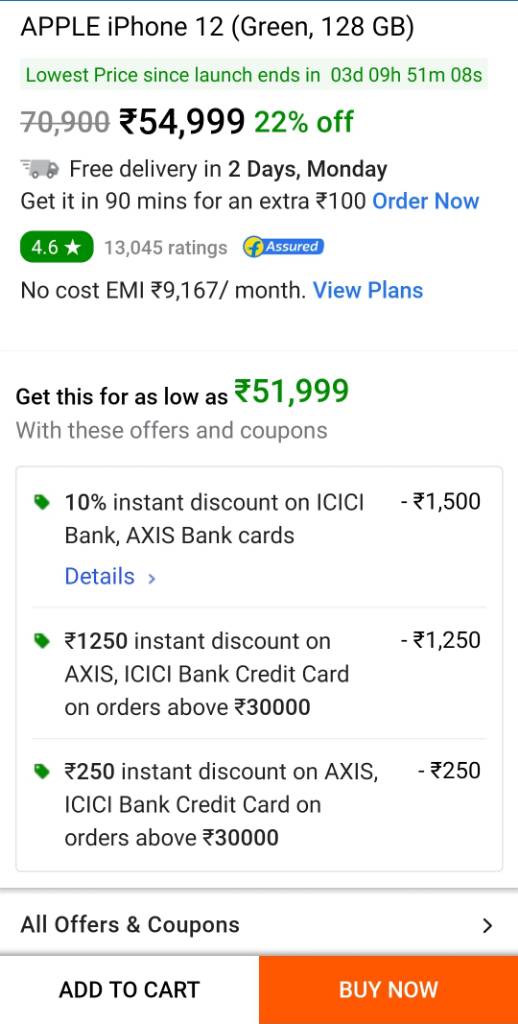Tap the 4.6 star rating badge
The image size is (518, 1024).
click(x=57, y=248)
